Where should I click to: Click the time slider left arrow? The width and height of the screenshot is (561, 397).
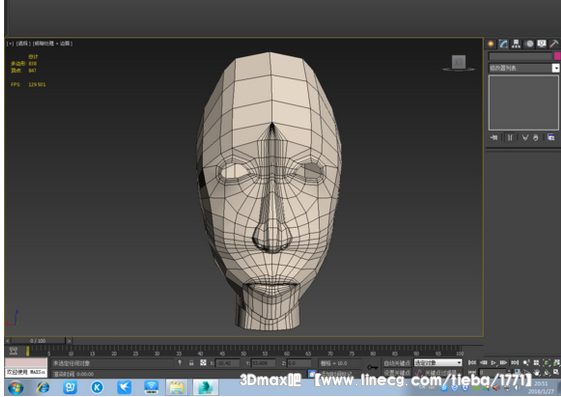[x=8, y=341]
